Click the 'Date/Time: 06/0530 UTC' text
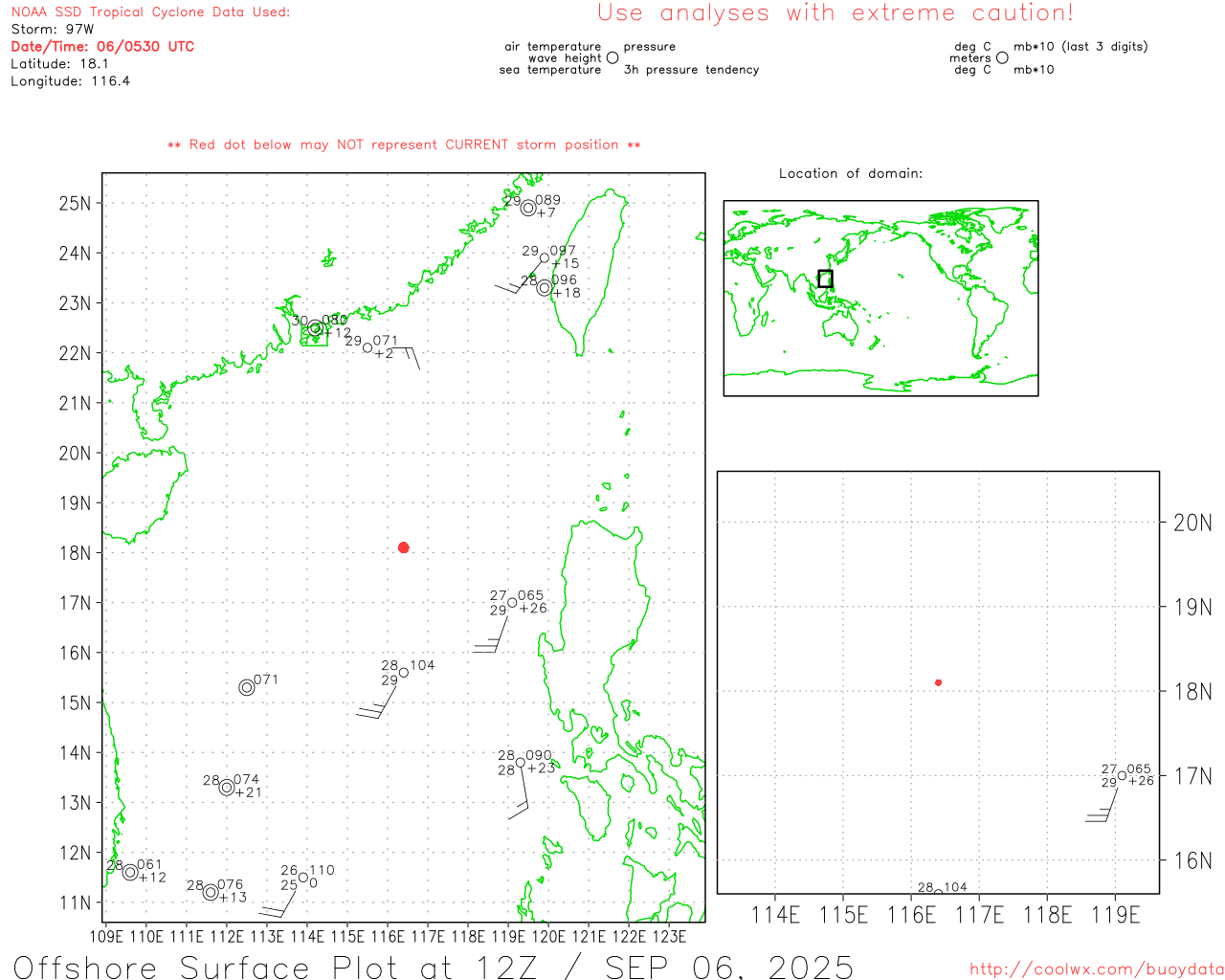The image size is (1225, 980). pos(102,46)
